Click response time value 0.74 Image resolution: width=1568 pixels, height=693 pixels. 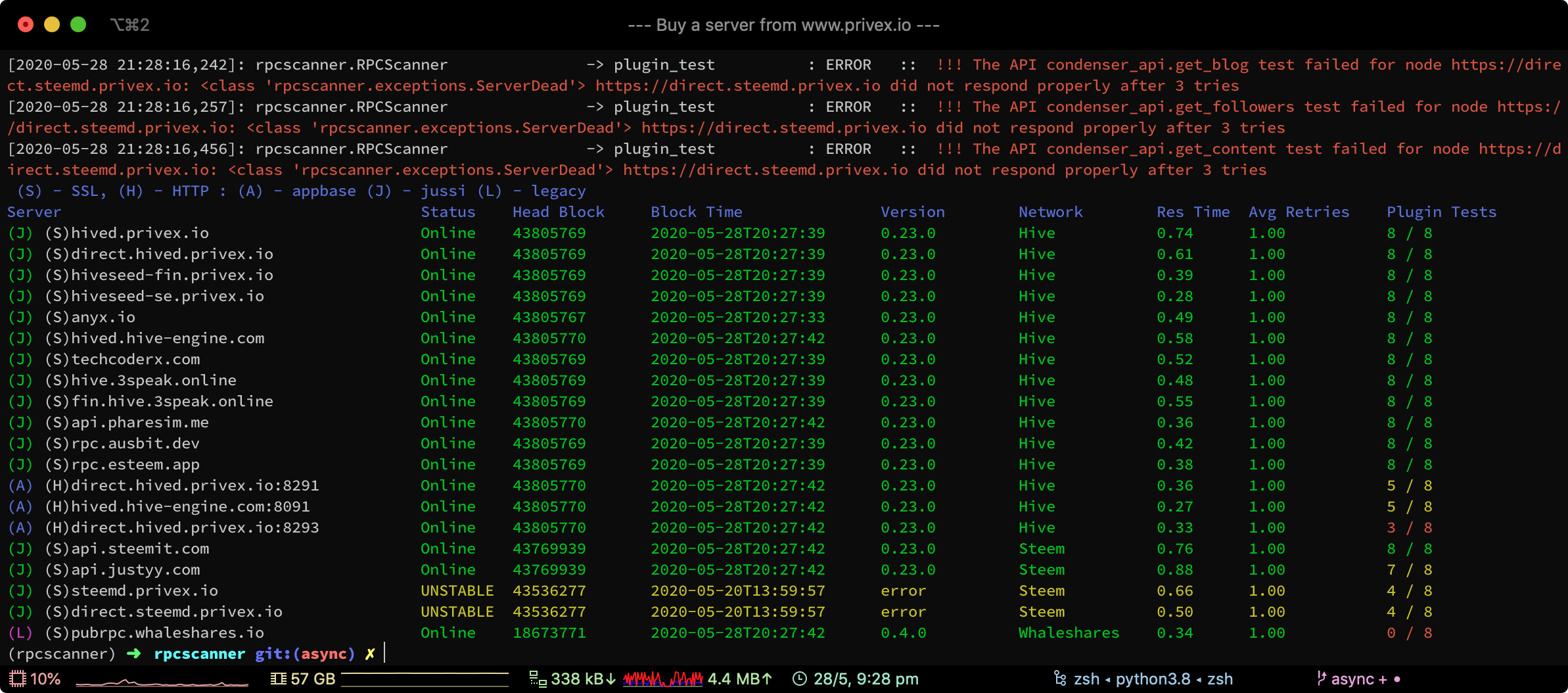point(1175,233)
